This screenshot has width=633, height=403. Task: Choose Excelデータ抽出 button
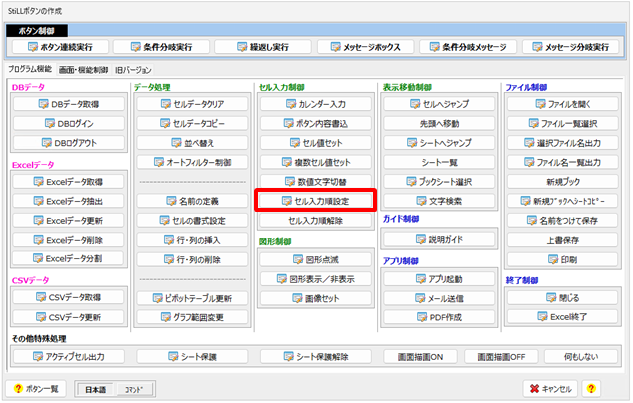tap(68, 201)
